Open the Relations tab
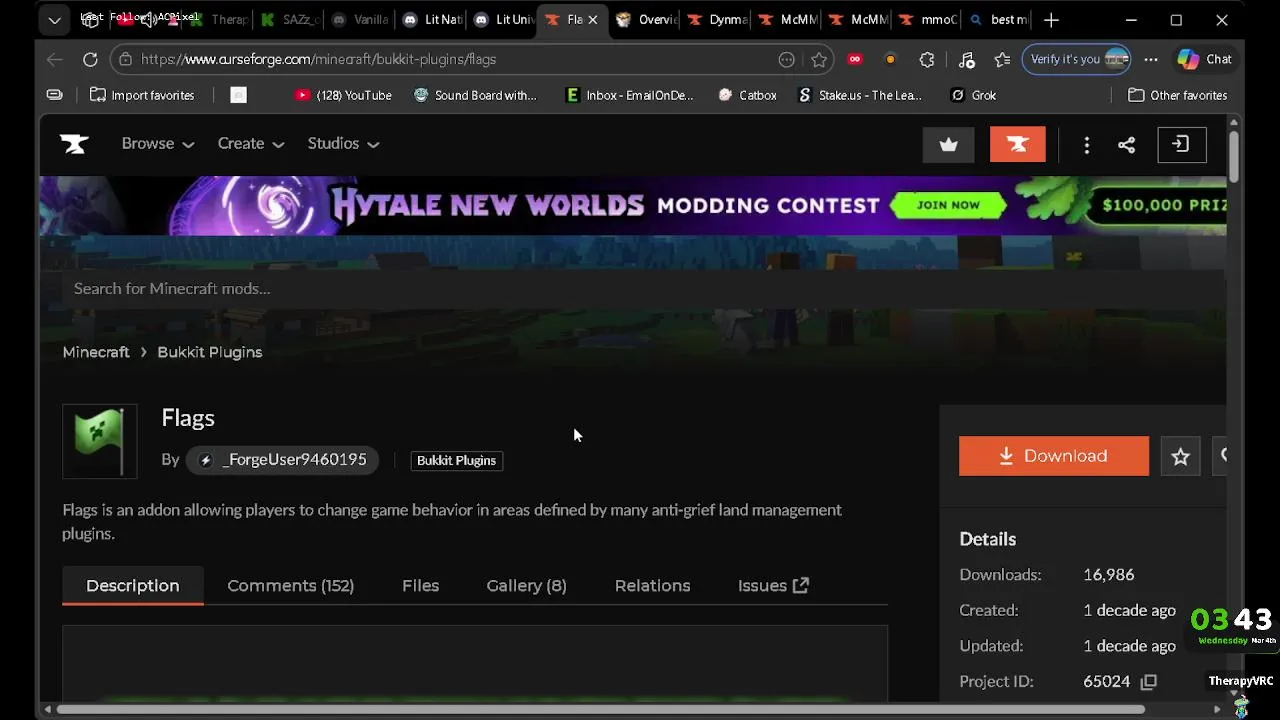 653,586
